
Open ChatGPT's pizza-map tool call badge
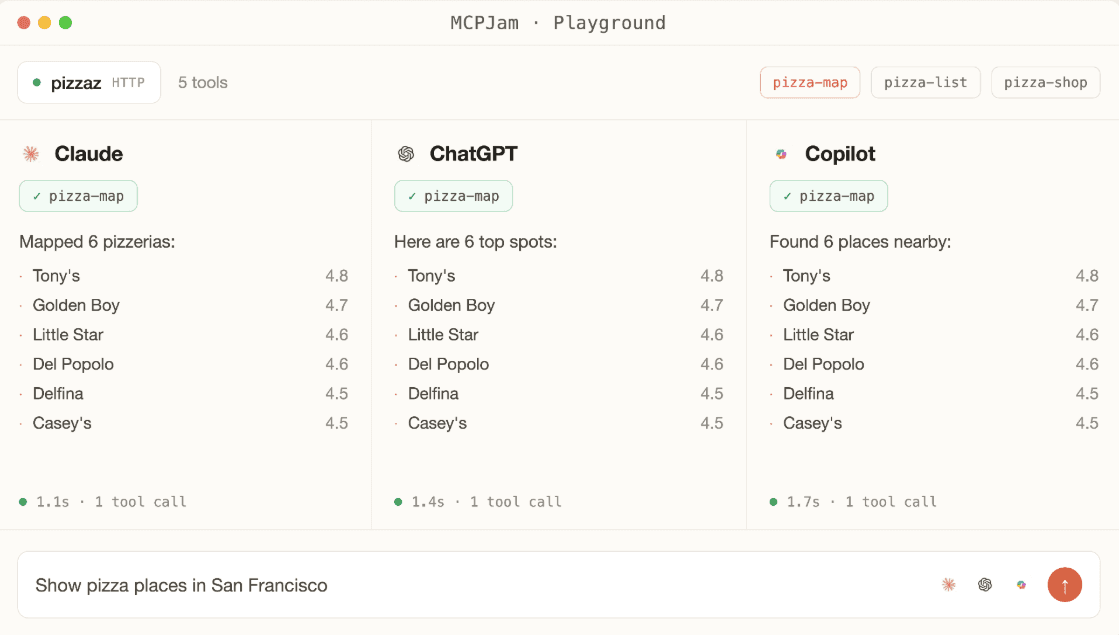pyautogui.click(x=454, y=196)
